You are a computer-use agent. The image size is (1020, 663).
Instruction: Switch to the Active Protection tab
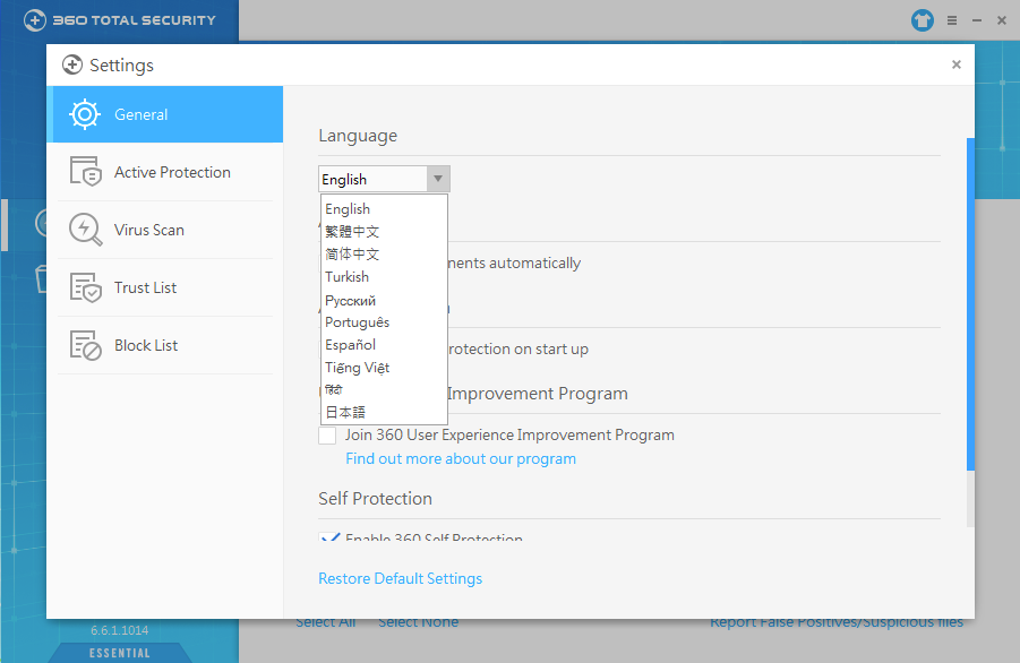tap(165, 172)
